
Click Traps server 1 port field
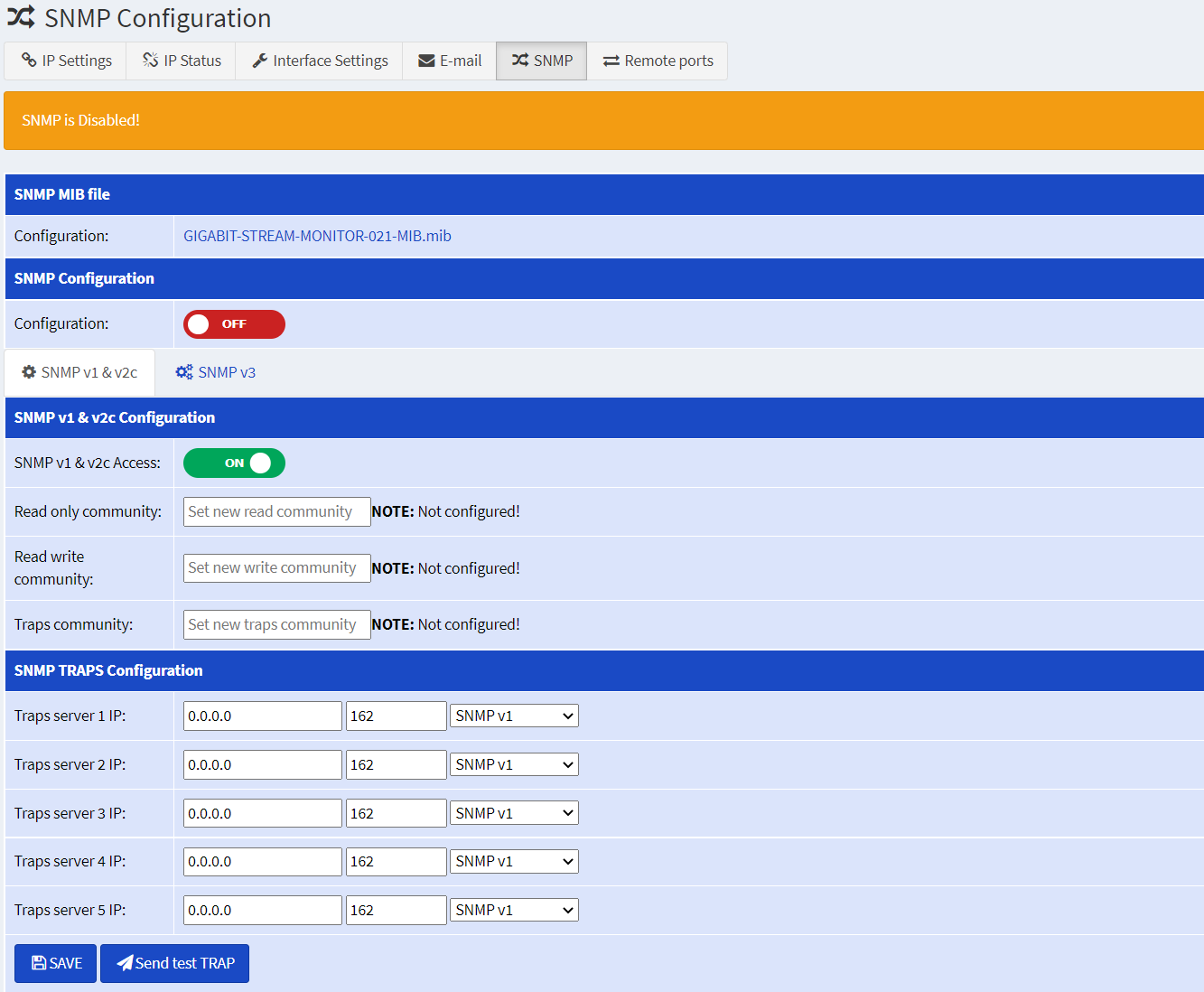397,716
